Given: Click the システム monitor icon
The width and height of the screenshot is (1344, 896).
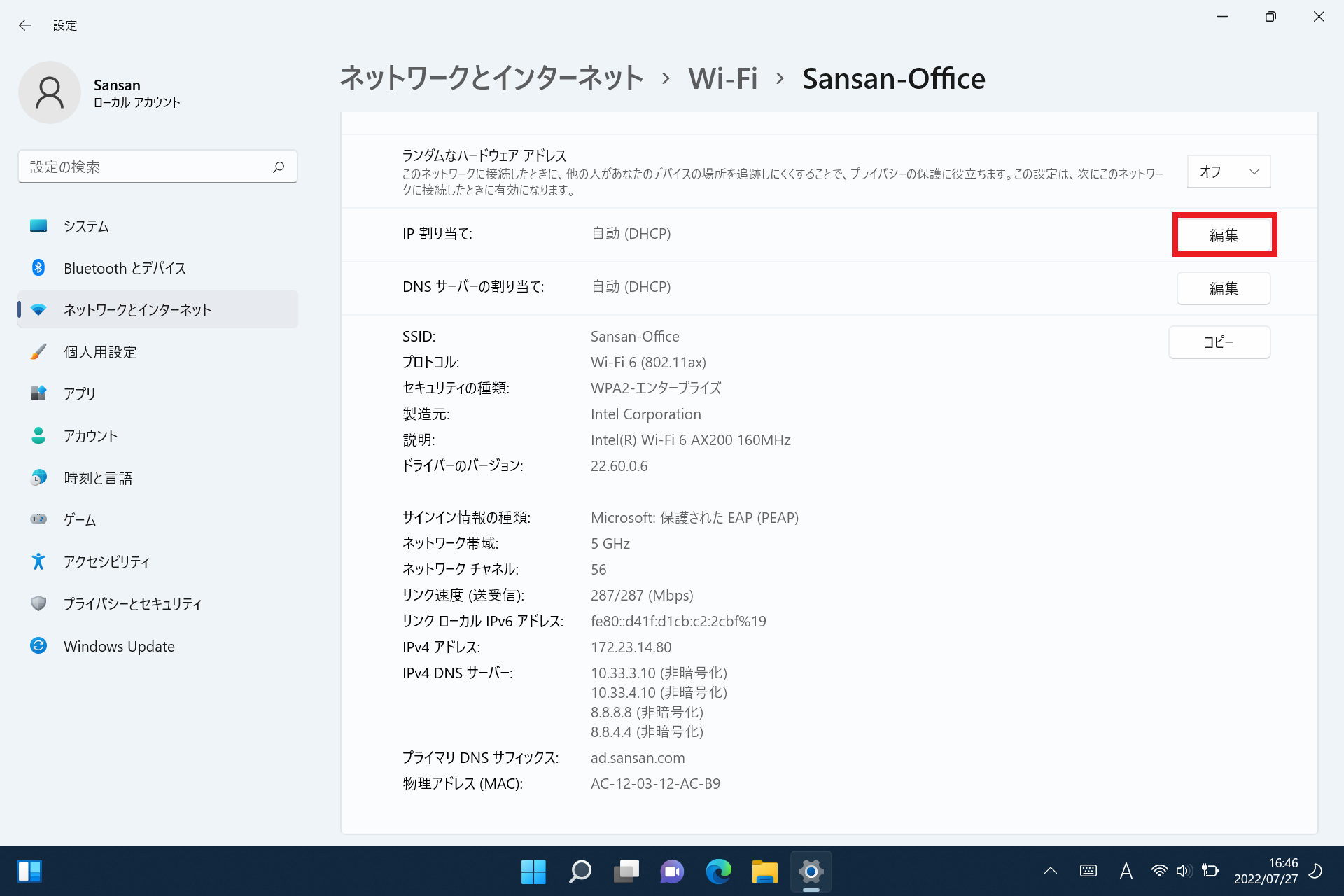Looking at the screenshot, I should tap(38, 225).
